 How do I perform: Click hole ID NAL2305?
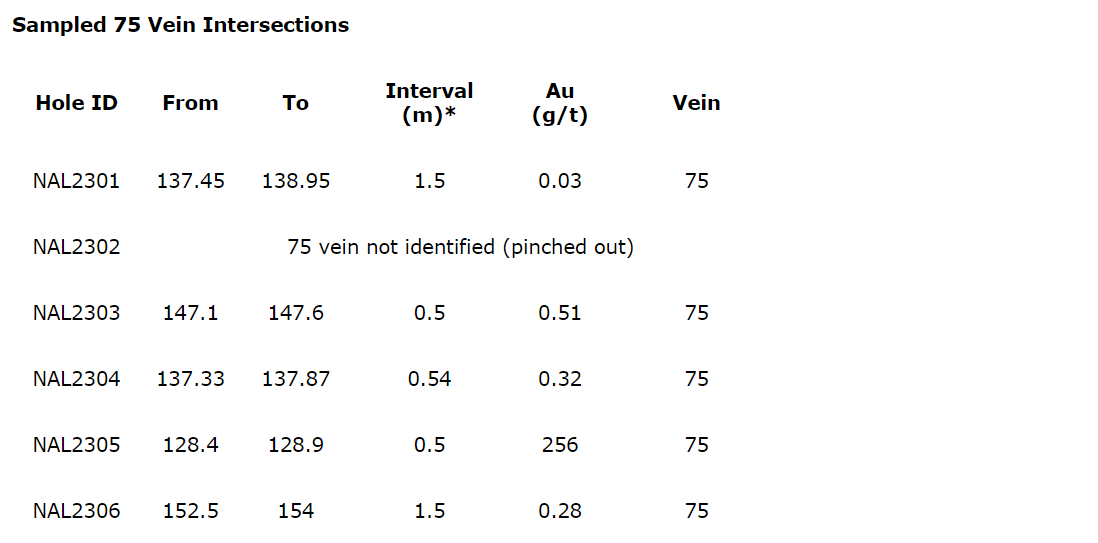[76, 445]
